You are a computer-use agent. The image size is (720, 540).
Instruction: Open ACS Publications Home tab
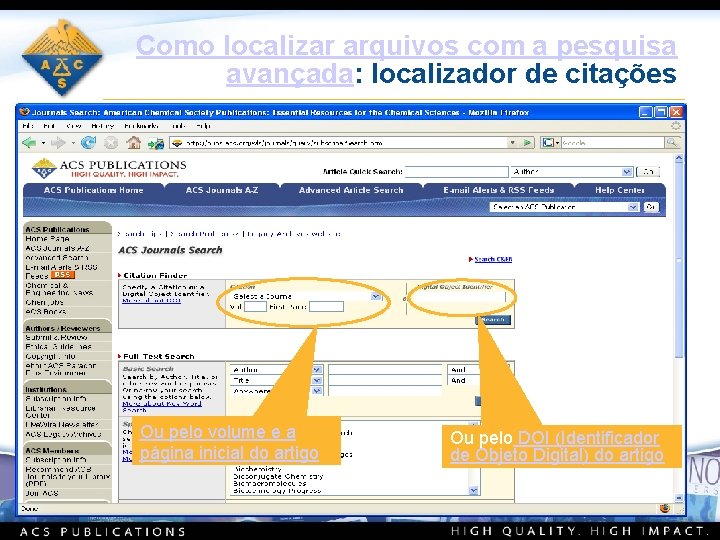pyautogui.click(x=94, y=190)
